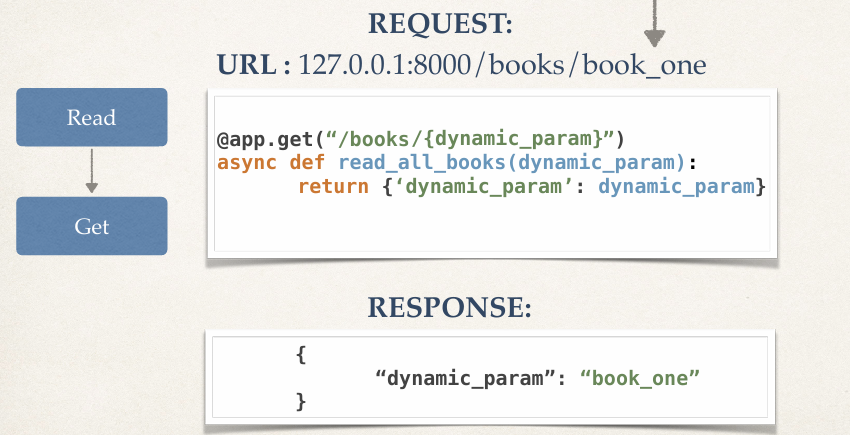Click the blue Read box

(x=92, y=117)
